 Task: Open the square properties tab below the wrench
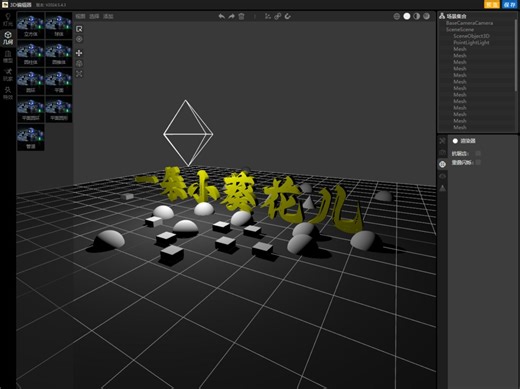tap(442, 153)
